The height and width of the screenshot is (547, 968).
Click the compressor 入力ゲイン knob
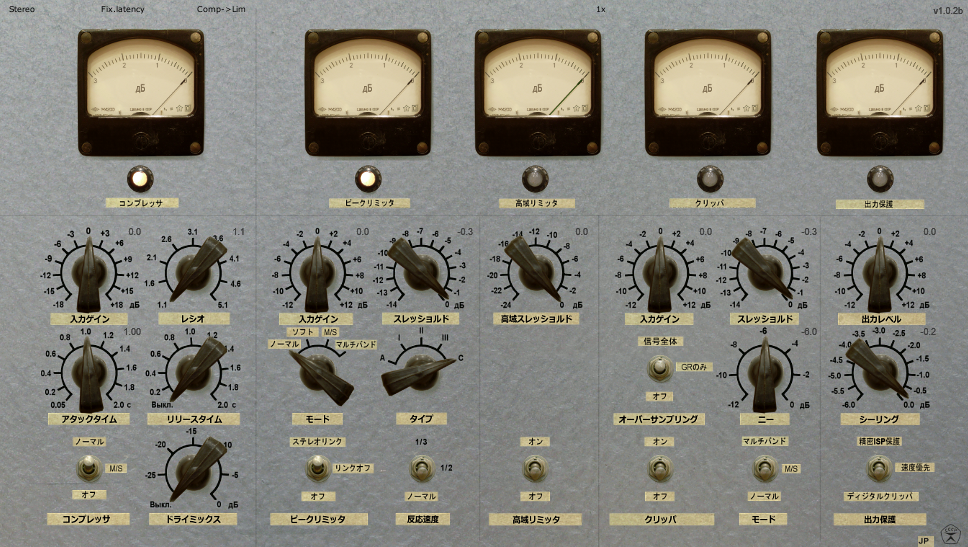click(88, 272)
